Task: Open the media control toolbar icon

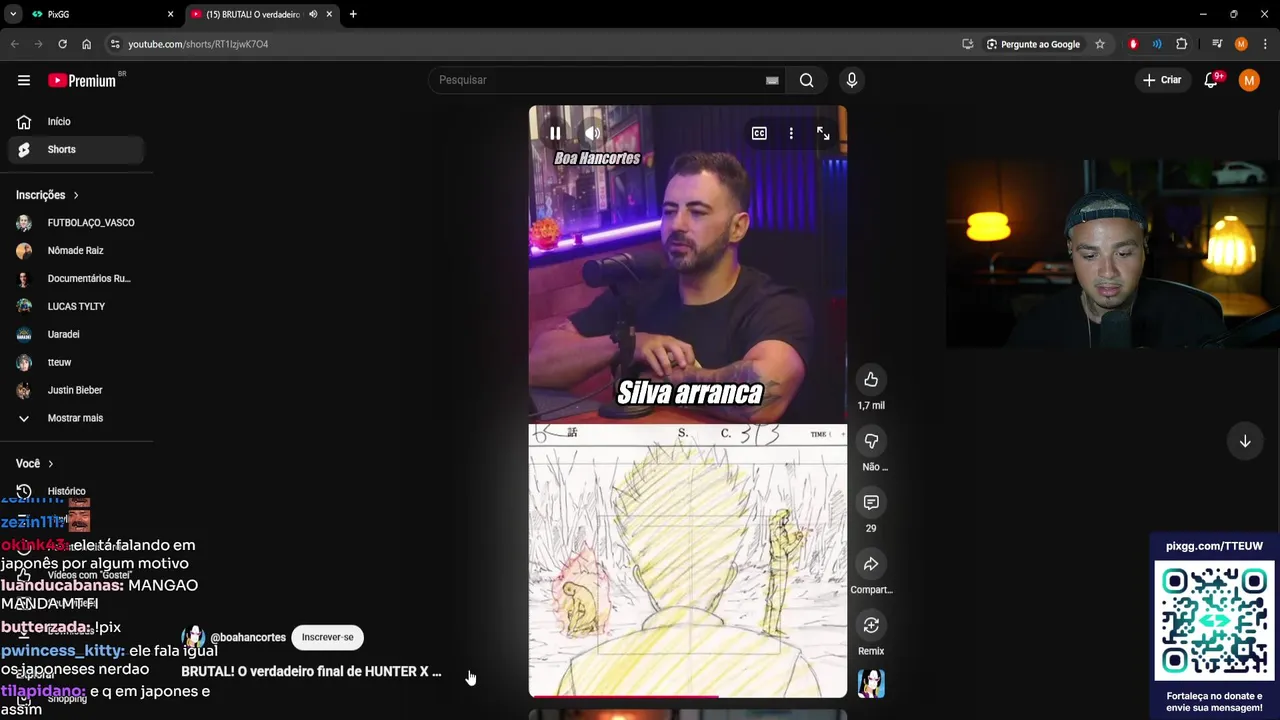Action: tap(1217, 44)
